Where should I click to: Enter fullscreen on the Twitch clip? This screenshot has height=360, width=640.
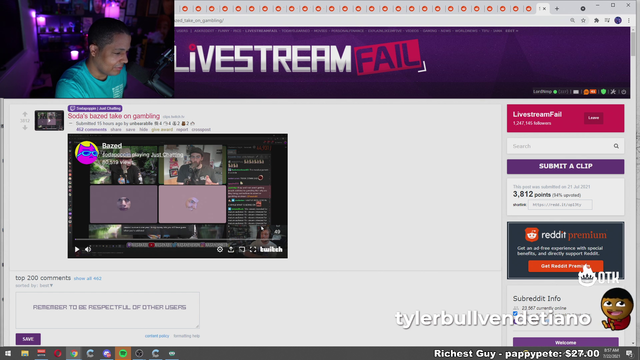[x=253, y=249]
